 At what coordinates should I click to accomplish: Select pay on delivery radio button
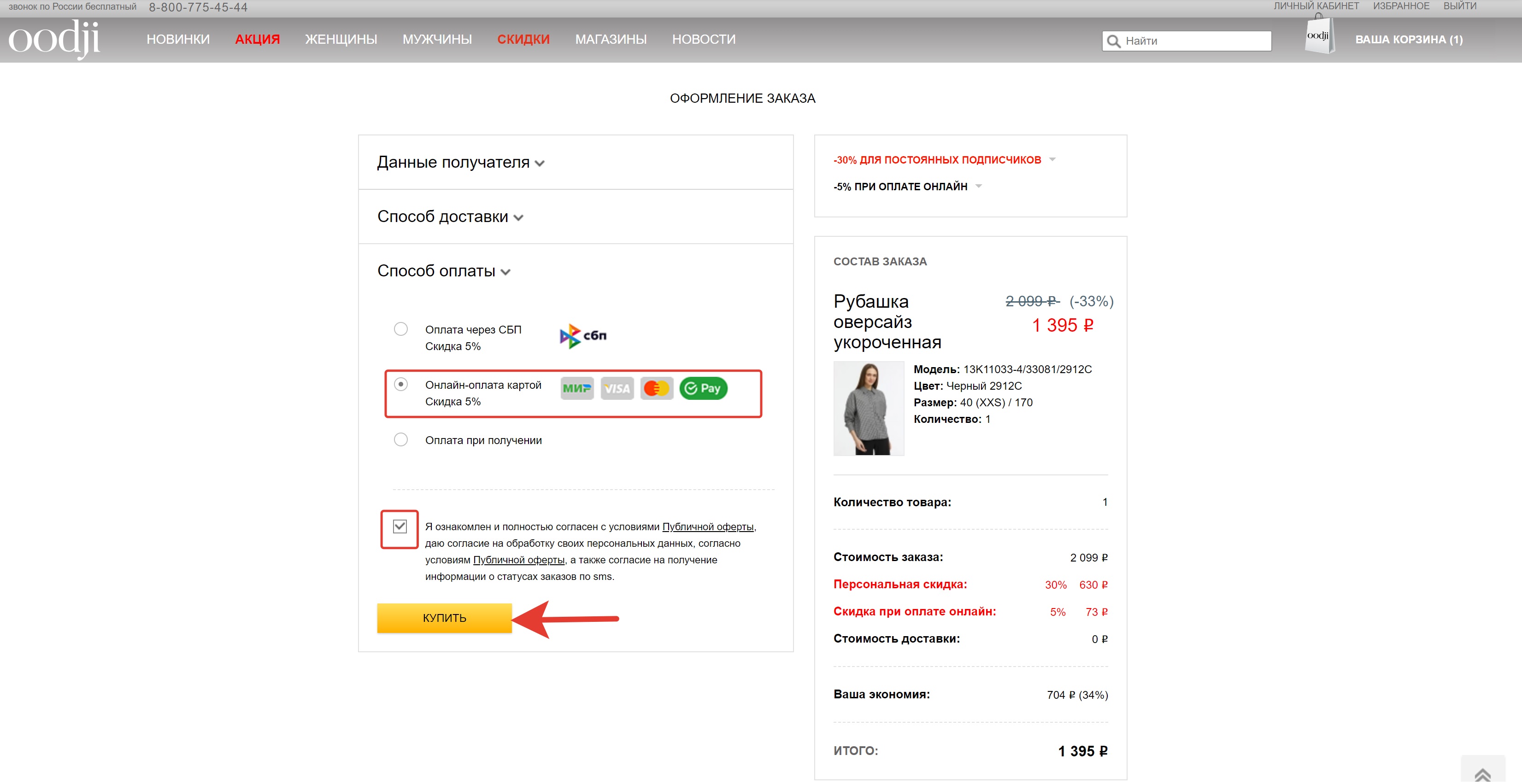point(400,439)
